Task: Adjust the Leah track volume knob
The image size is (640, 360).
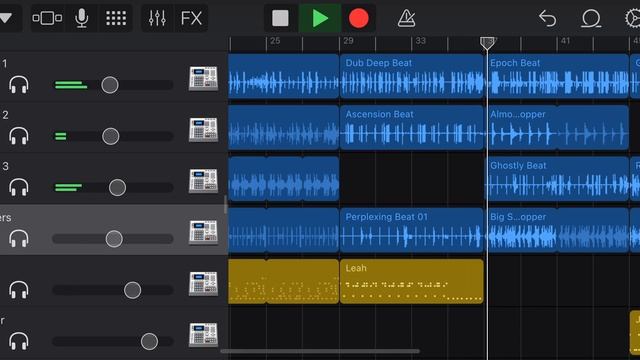Action: [x=132, y=290]
